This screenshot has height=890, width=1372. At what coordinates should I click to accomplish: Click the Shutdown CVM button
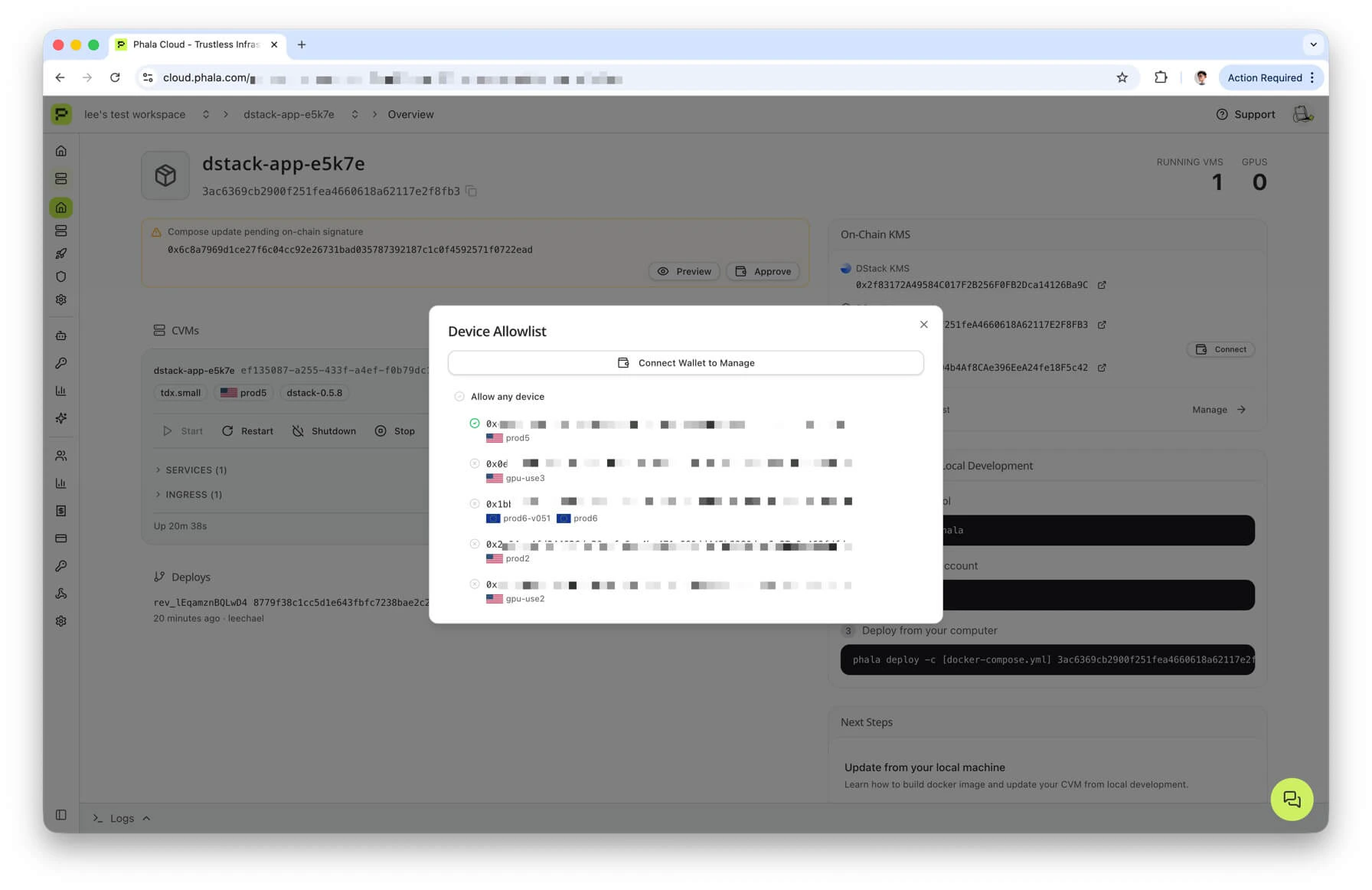pyautogui.click(x=324, y=431)
